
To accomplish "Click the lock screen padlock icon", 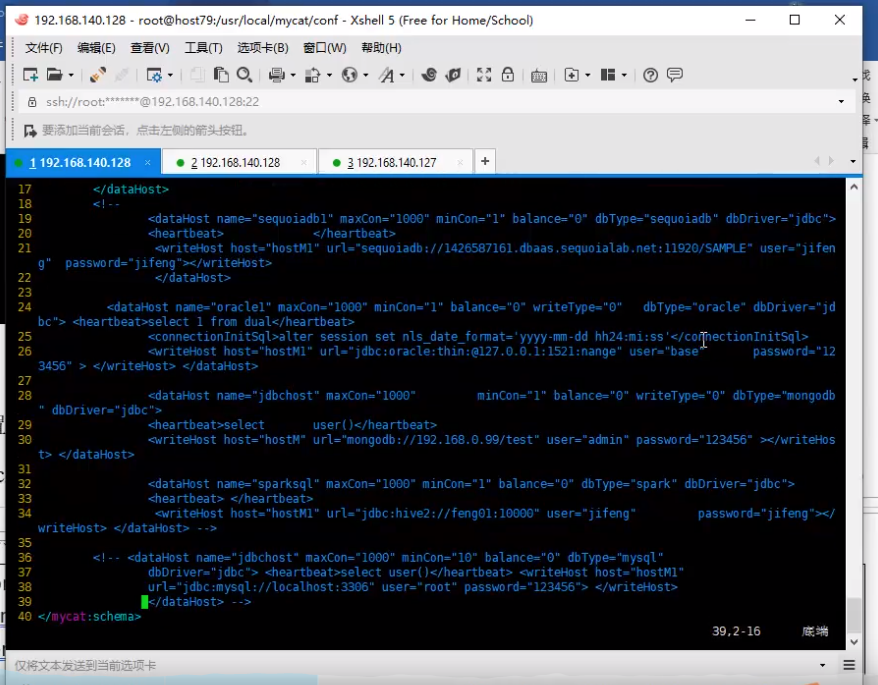I will 508,74.
